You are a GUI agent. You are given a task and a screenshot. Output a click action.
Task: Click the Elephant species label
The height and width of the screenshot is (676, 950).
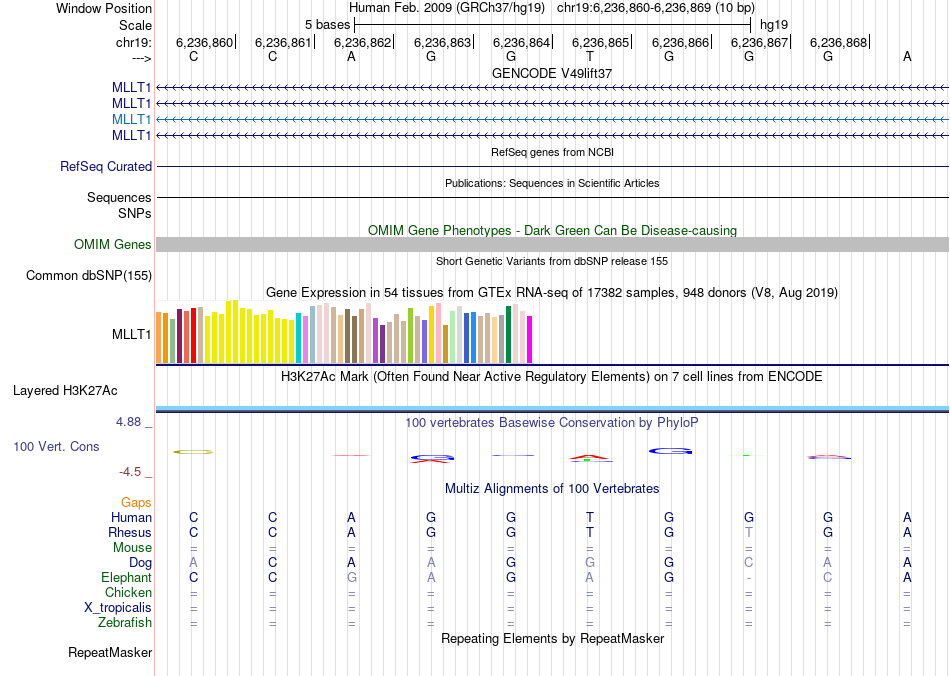coord(127,577)
